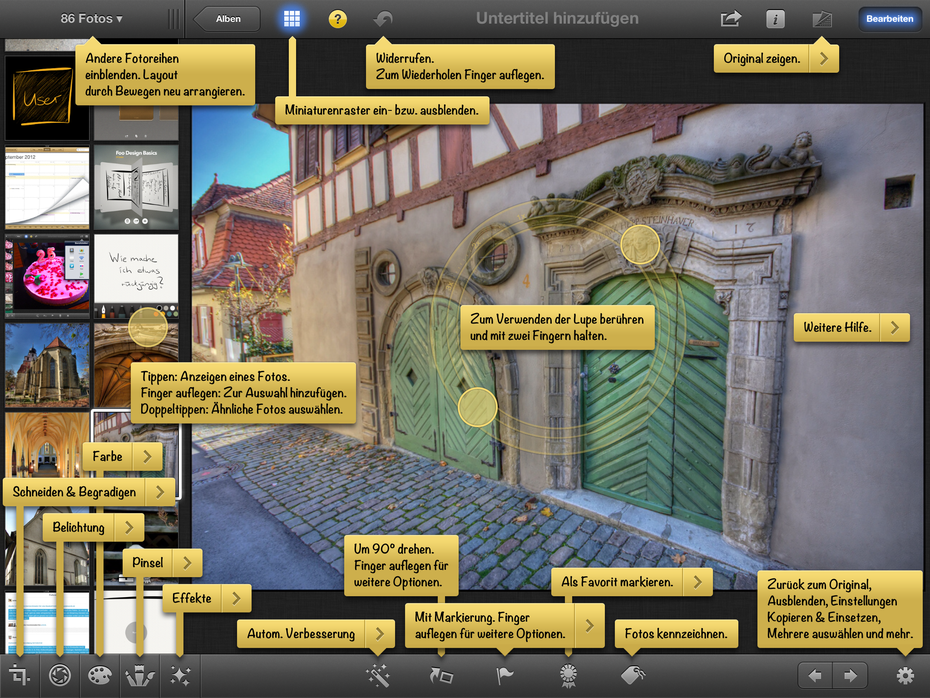Toggle the thumbnail grid button
Viewport: 930px width, 698px height.
tap(291, 19)
